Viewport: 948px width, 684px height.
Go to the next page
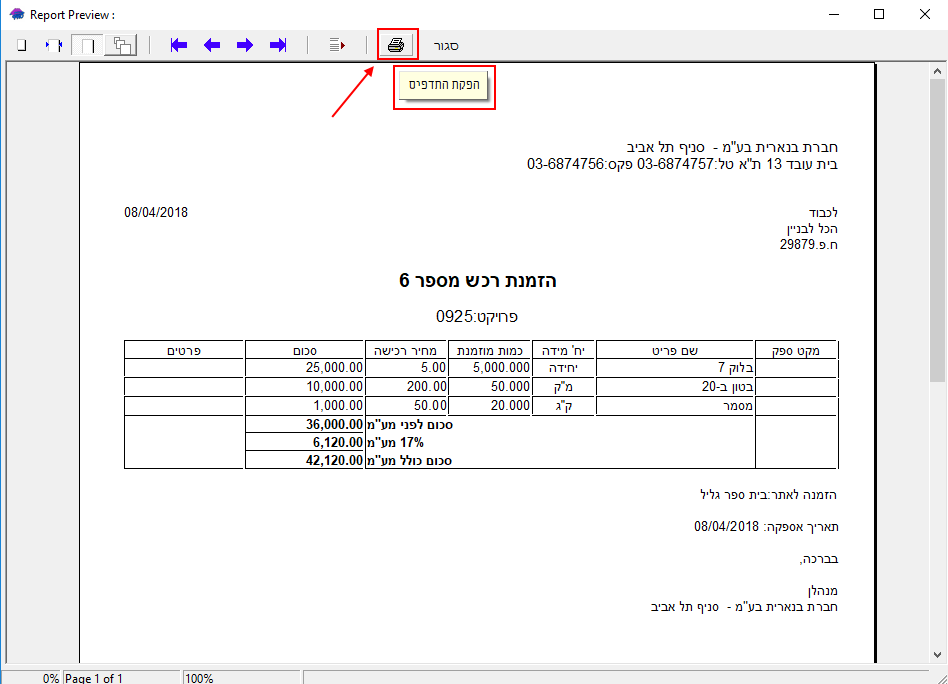[x=245, y=45]
